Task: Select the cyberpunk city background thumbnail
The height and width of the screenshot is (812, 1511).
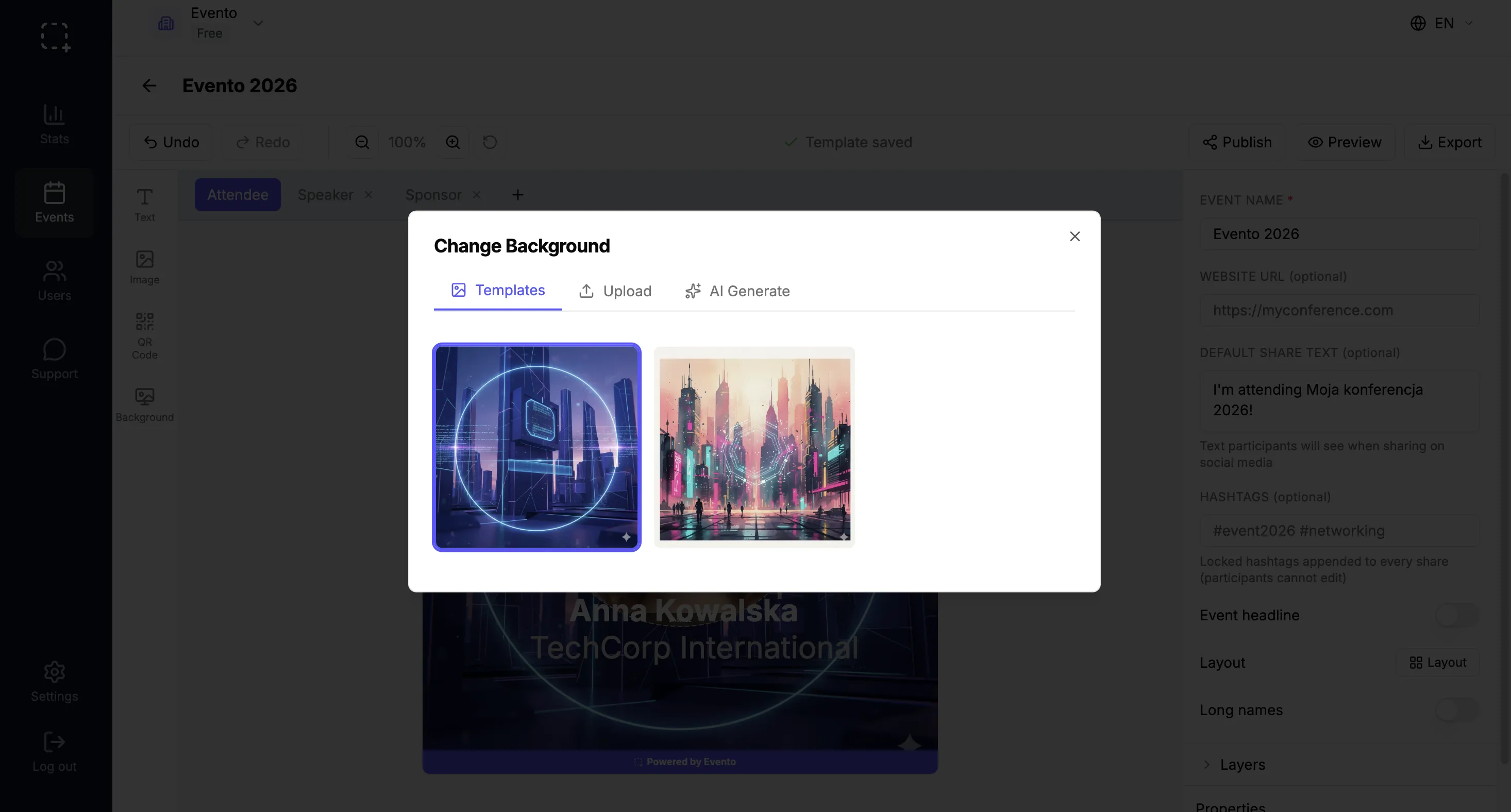Action: click(x=754, y=447)
